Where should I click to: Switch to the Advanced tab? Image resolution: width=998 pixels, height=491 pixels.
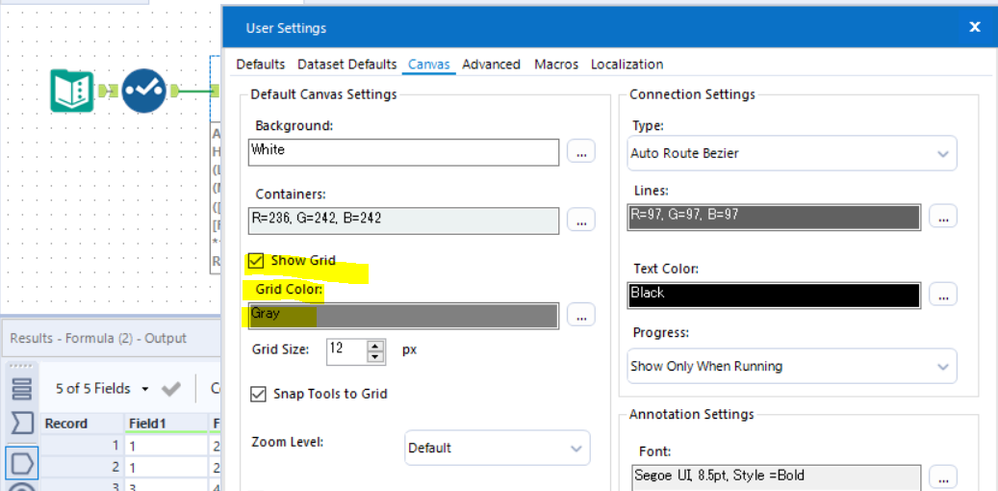491,64
